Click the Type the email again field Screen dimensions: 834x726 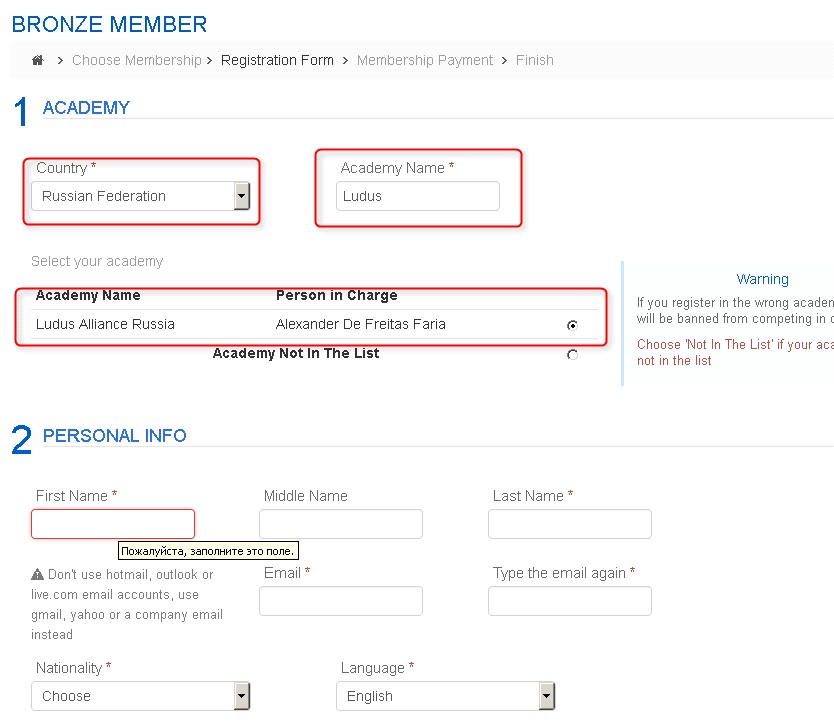click(570, 601)
